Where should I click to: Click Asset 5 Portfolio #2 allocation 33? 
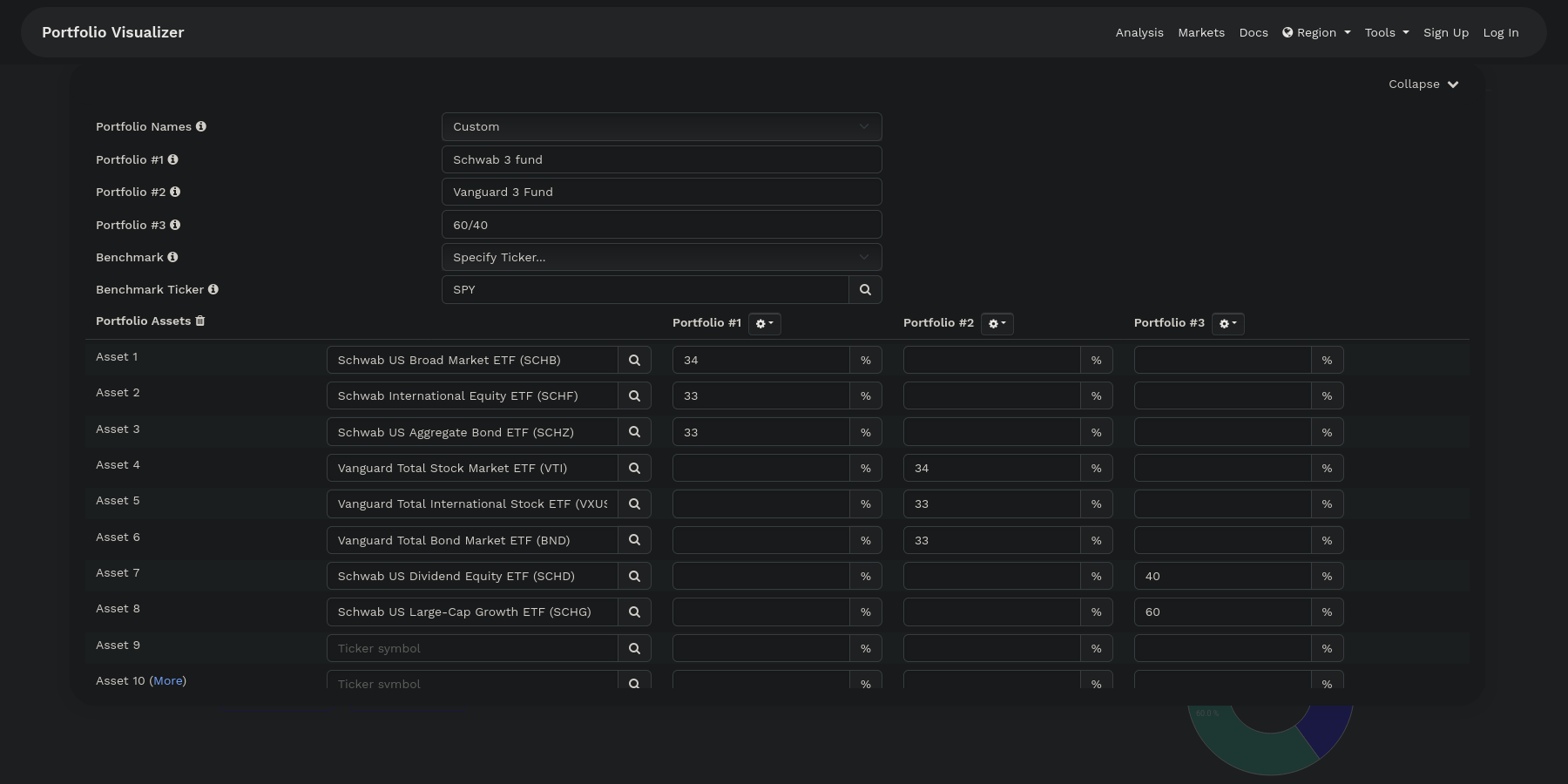pos(992,504)
